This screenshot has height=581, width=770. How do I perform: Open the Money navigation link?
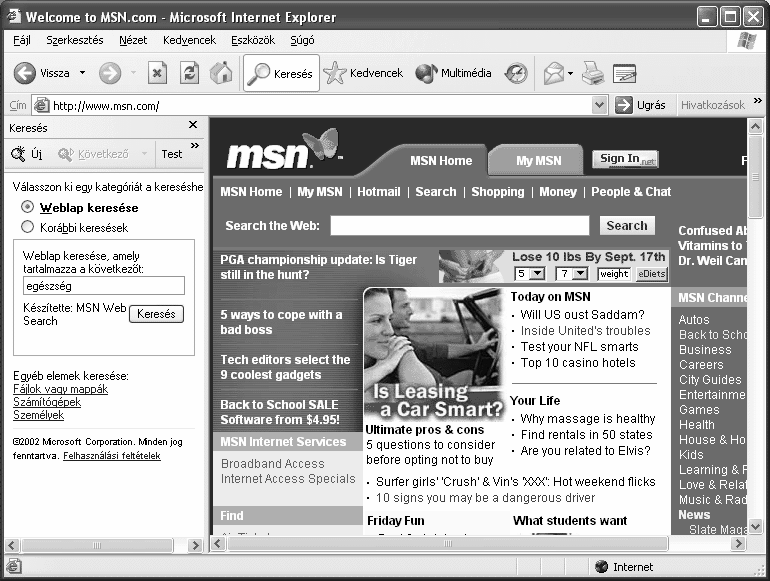coord(558,192)
